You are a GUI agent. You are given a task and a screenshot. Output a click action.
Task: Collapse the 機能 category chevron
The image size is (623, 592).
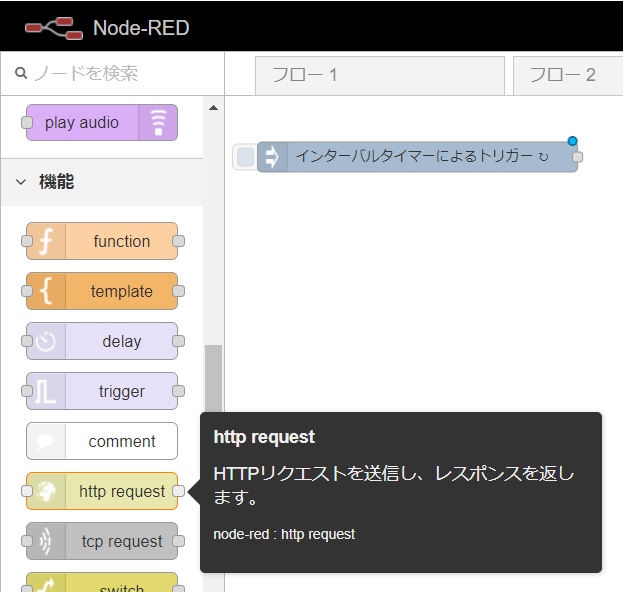21,182
